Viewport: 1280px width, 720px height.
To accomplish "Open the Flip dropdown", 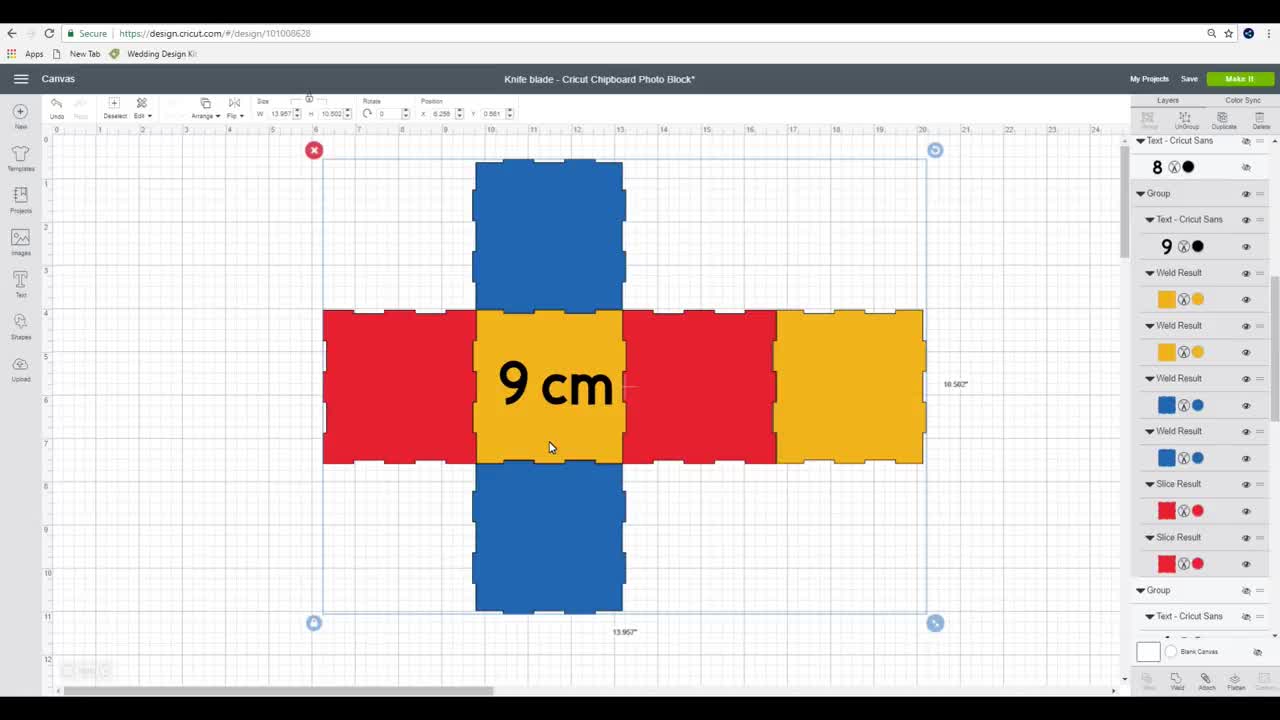I will 234,107.
